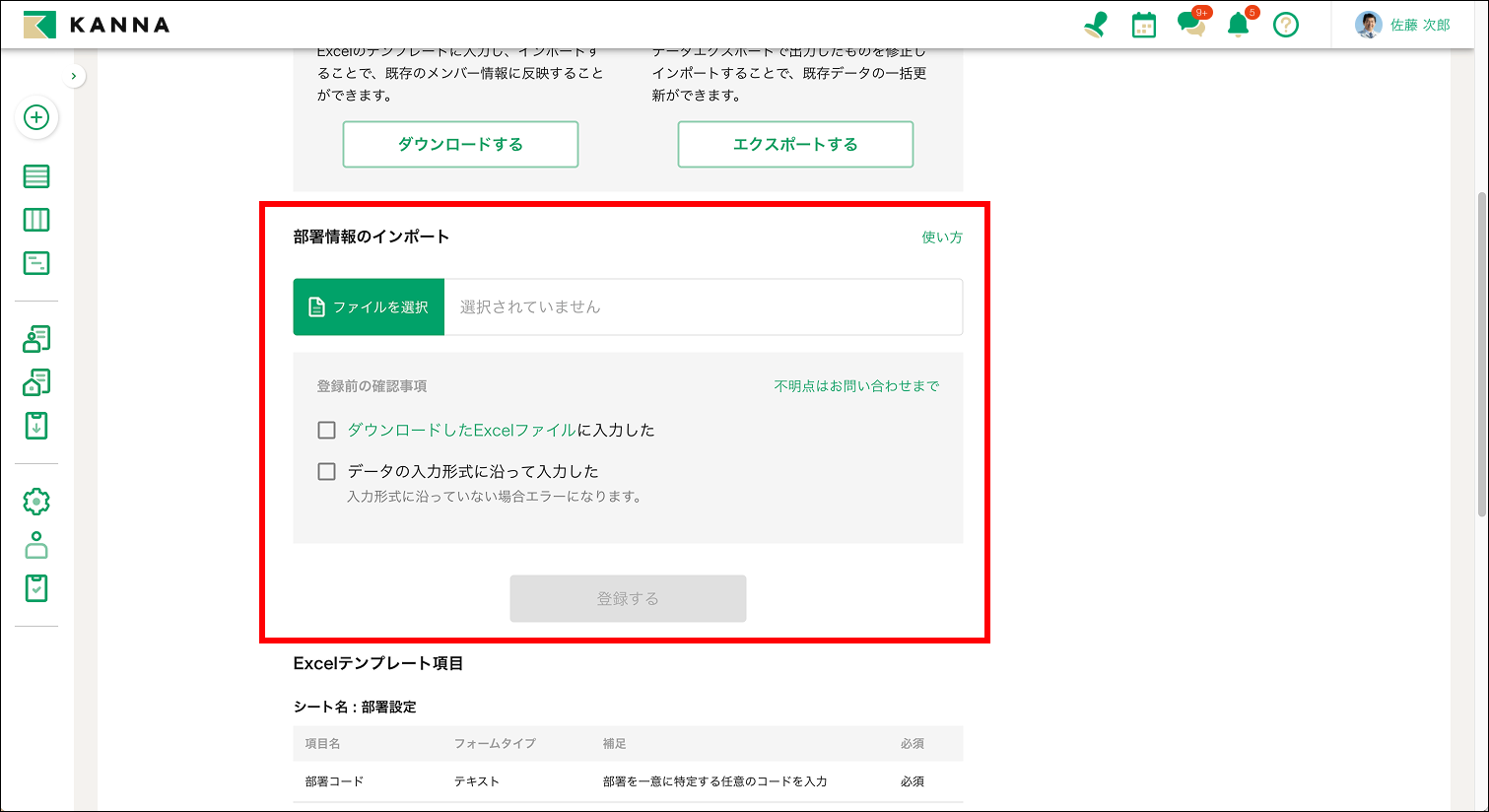Select the data import clipboard icon
The image size is (1489, 812).
(x=36, y=426)
